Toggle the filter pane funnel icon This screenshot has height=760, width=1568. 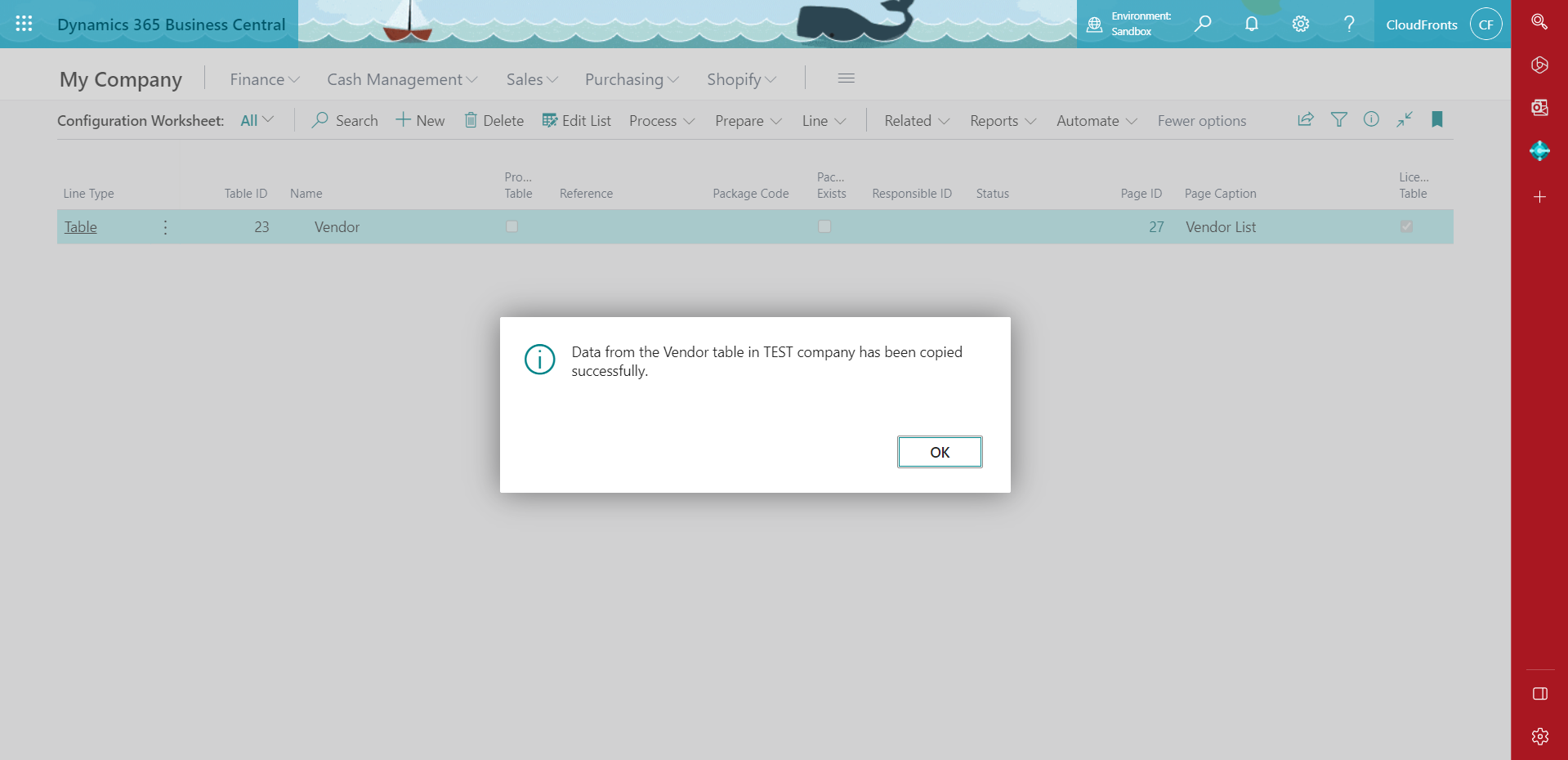1338,119
